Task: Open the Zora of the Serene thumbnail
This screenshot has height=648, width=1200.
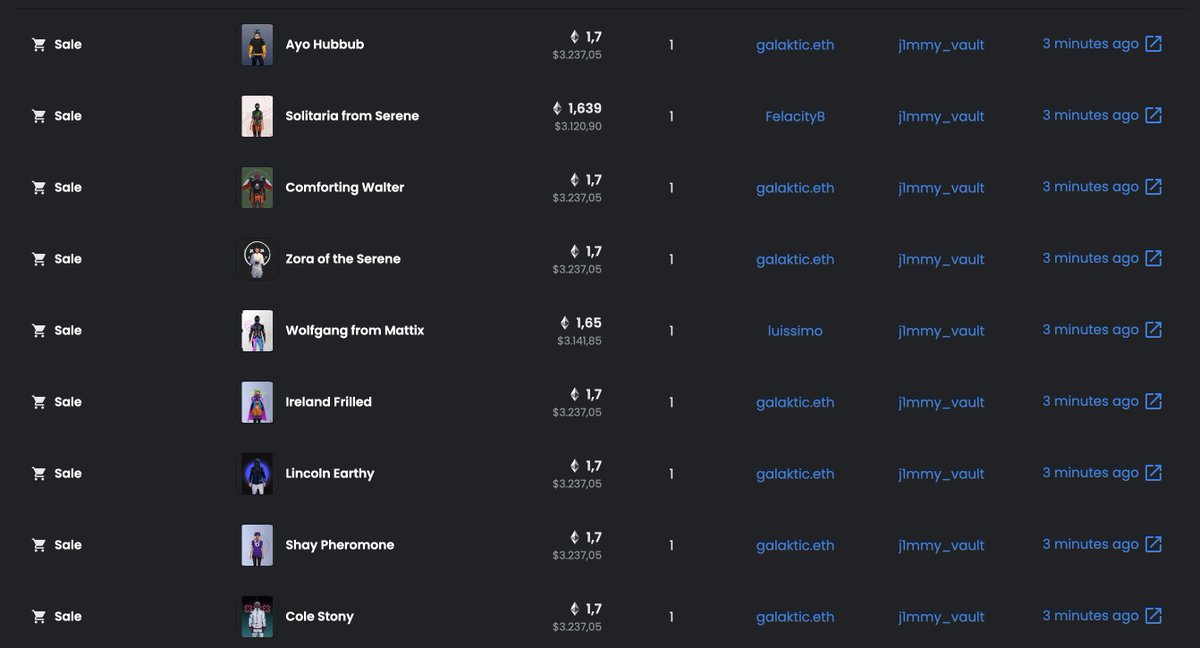Action: pyautogui.click(x=257, y=259)
